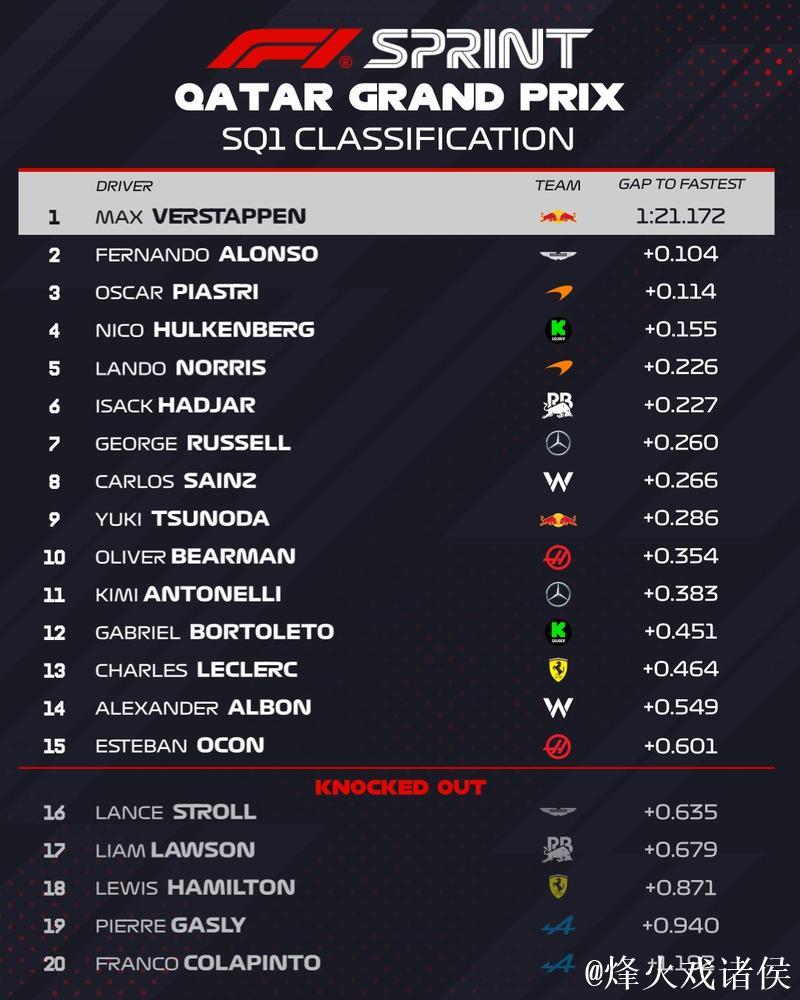Click the GAP TO FASTEST column header
Image resolution: width=800 pixels, height=1000 pixels.
tap(681, 184)
